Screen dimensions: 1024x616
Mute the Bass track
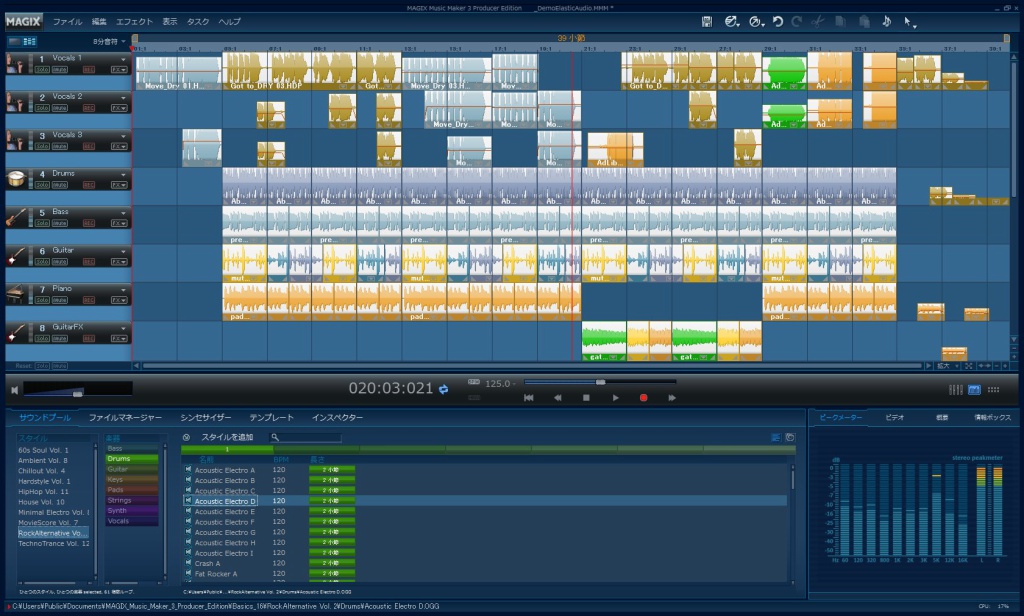[59, 223]
